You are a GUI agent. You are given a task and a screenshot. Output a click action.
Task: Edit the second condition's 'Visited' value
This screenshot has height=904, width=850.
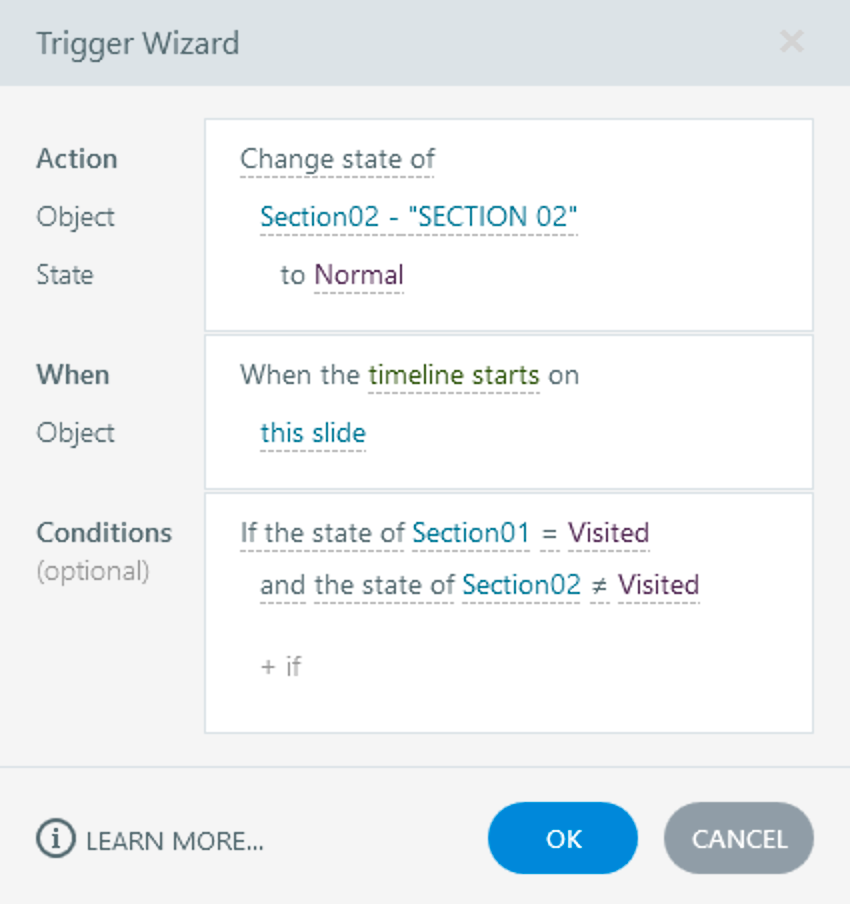[658, 585]
